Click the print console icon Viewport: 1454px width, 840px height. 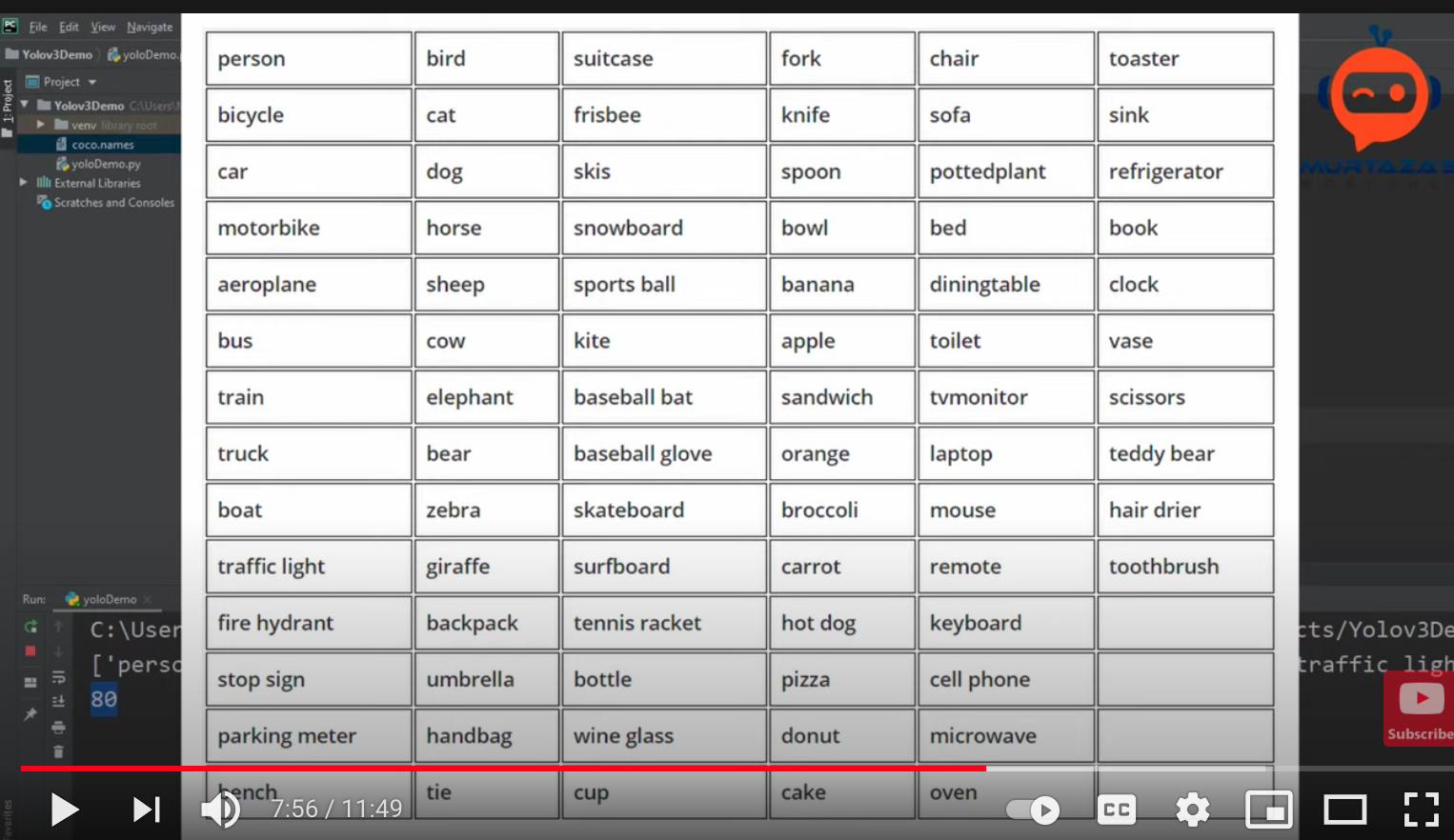[58, 728]
